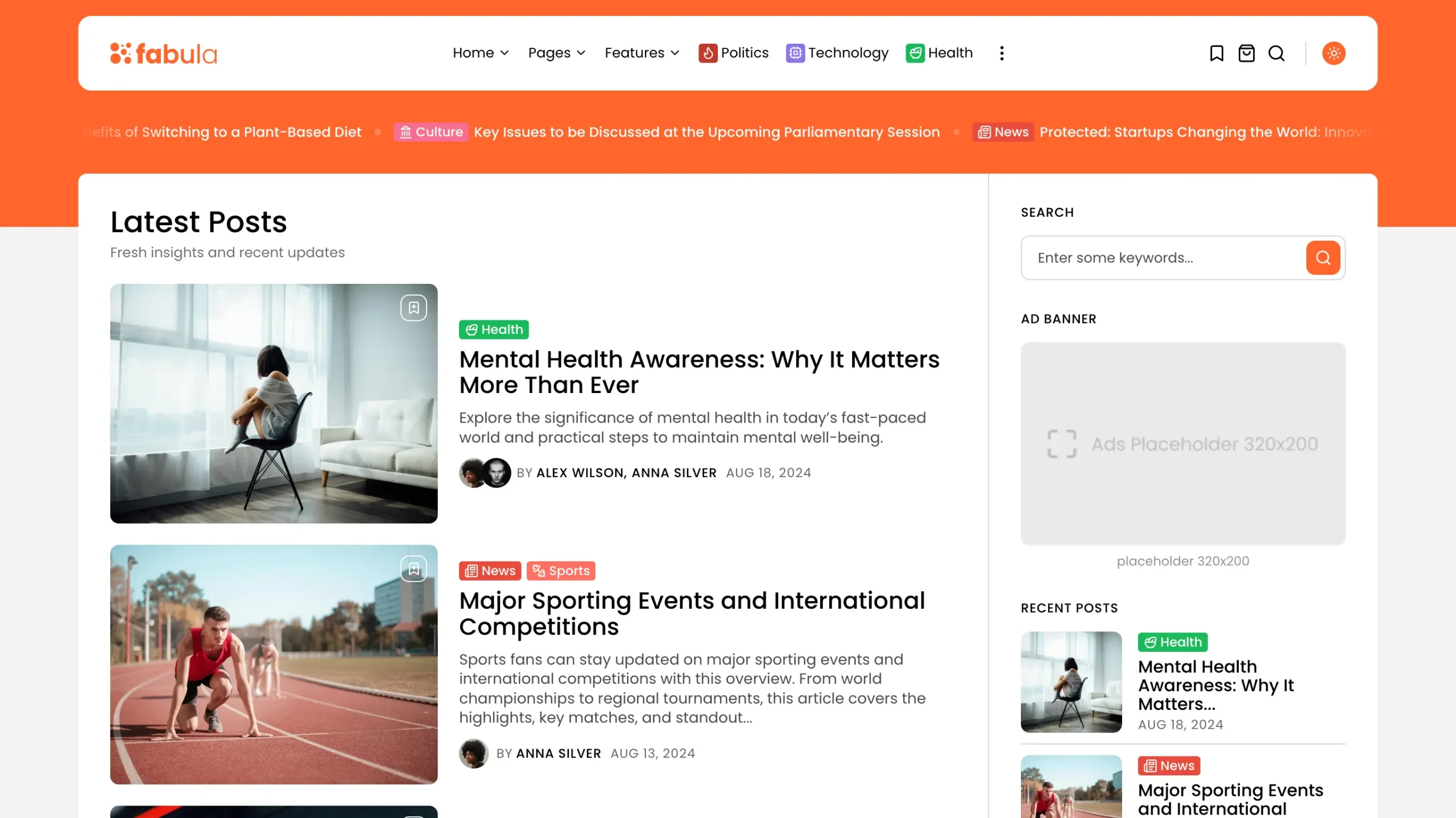Click the fabula logo
1456x818 pixels.
pos(164,53)
